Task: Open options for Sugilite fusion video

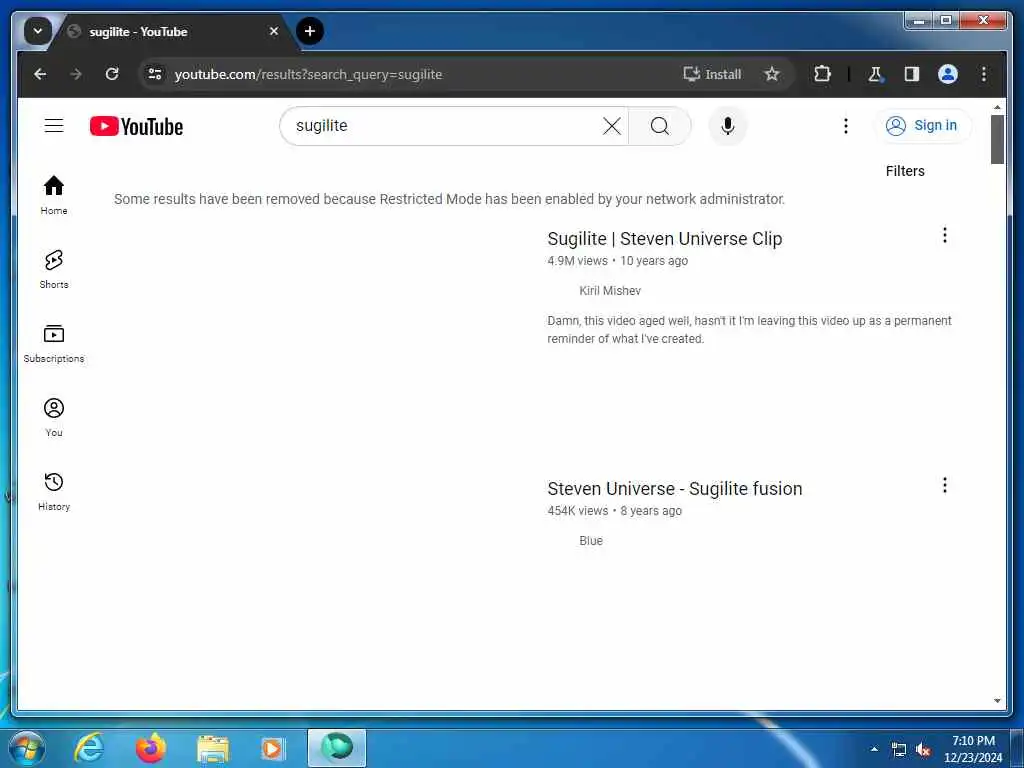Action: (x=944, y=485)
